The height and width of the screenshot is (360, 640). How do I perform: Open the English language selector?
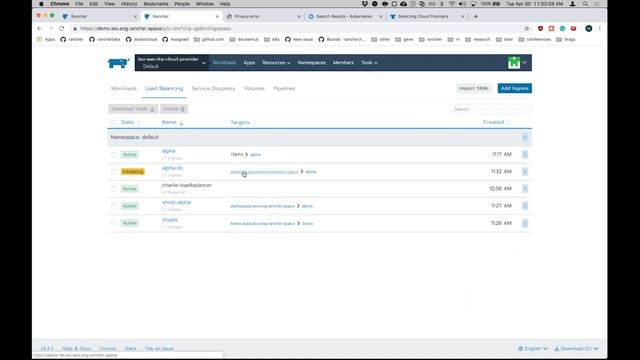pos(533,349)
